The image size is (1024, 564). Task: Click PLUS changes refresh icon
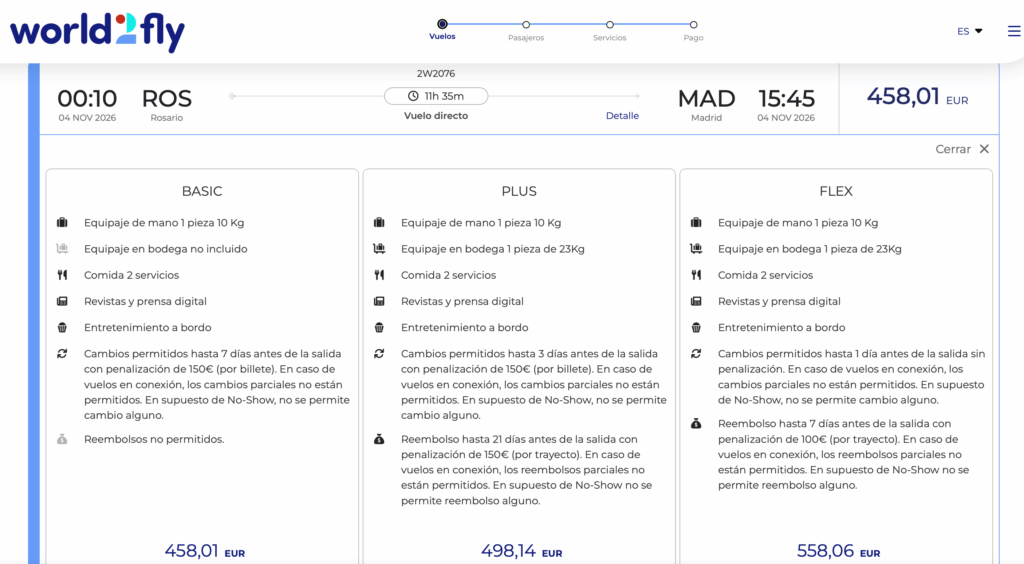tap(379, 353)
